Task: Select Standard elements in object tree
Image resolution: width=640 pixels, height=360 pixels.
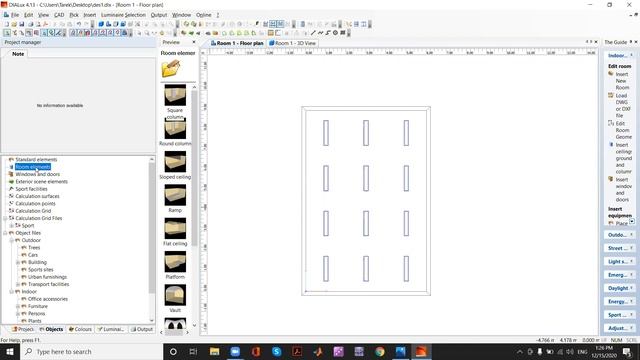Action: 36,159
